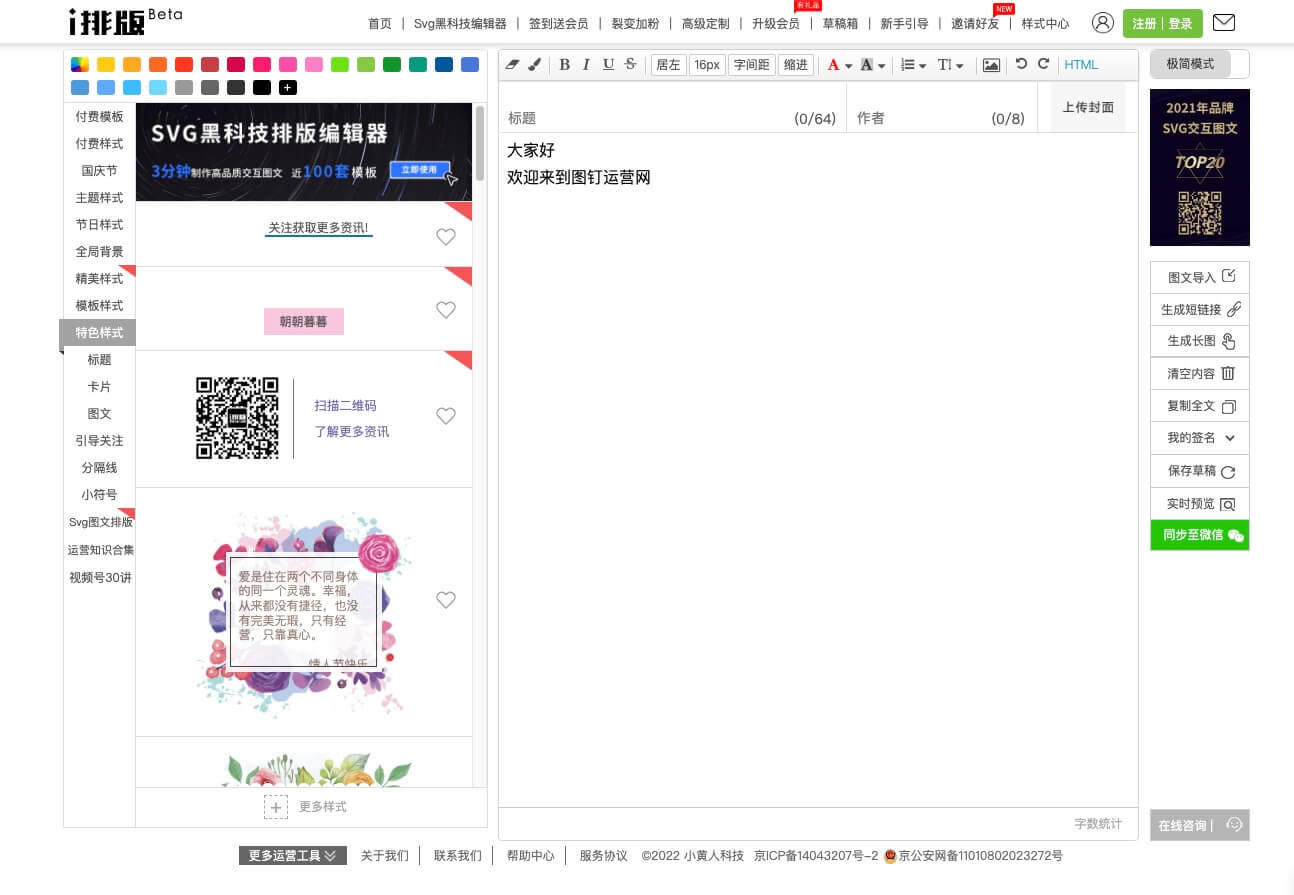Click the plus icon beside 更多样式
The width and height of the screenshot is (1294, 895).
point(276,807)
